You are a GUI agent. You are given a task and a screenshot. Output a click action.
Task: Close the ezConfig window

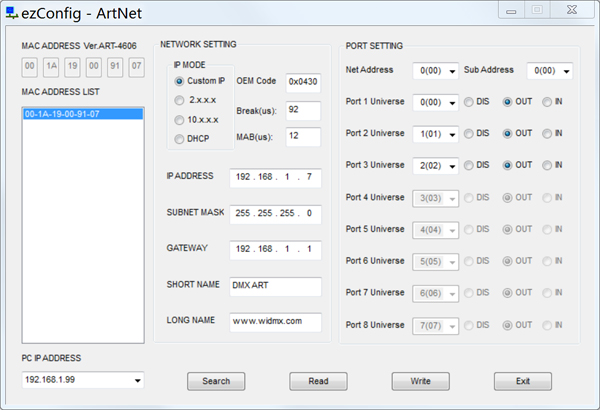coord(572,10)
